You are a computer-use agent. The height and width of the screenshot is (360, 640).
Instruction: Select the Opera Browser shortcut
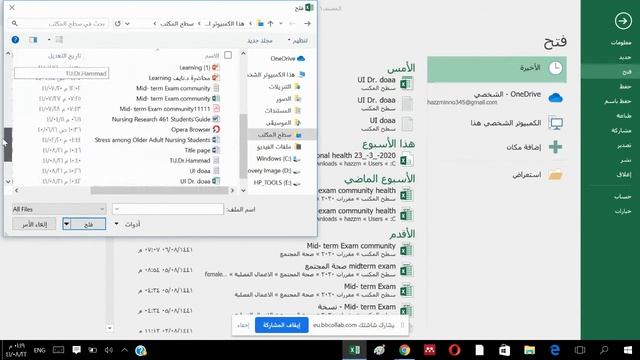196,129
